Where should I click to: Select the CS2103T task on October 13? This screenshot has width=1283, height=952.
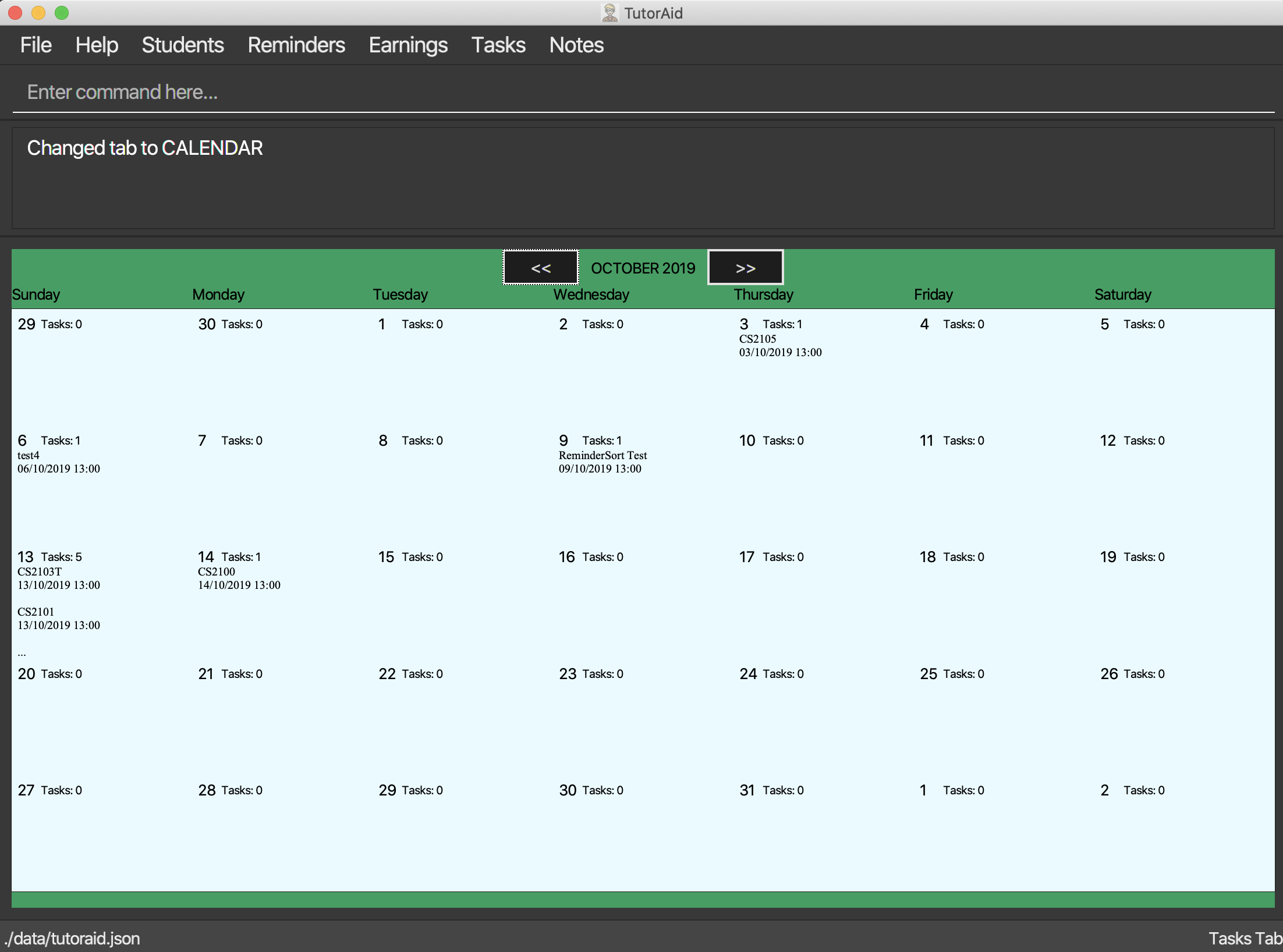[40, 571]
